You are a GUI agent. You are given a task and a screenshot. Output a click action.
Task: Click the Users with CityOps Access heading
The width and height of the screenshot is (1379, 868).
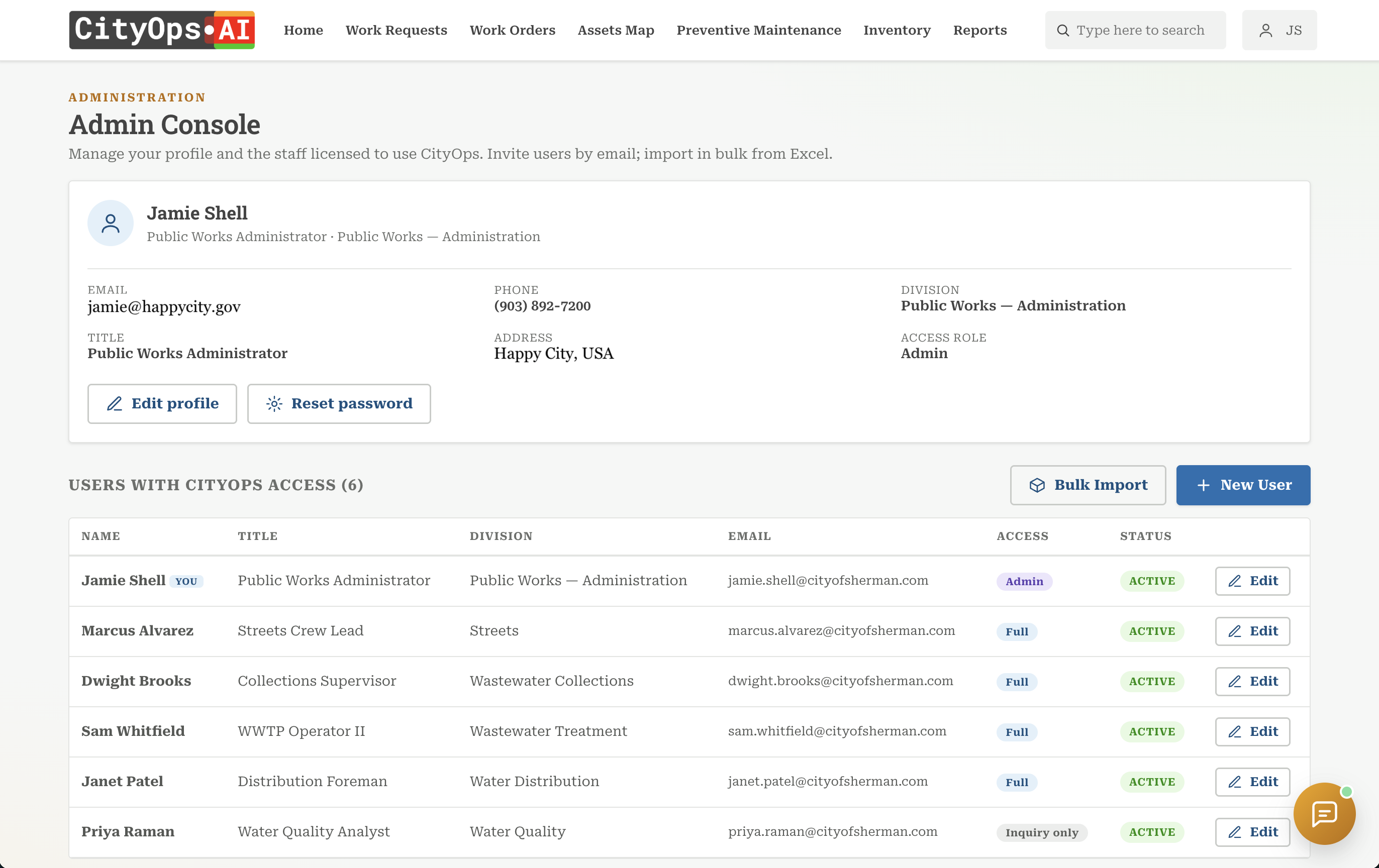216,485
